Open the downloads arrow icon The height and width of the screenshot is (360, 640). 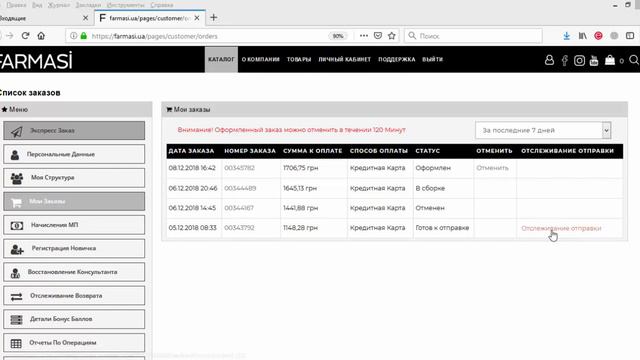[x=567, y=36]
